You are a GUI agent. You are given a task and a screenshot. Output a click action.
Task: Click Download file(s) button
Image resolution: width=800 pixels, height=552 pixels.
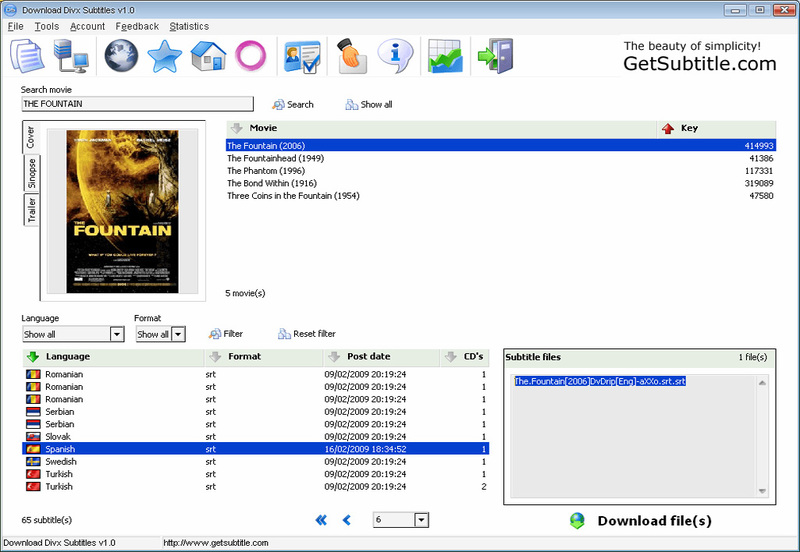click(640, 521)
